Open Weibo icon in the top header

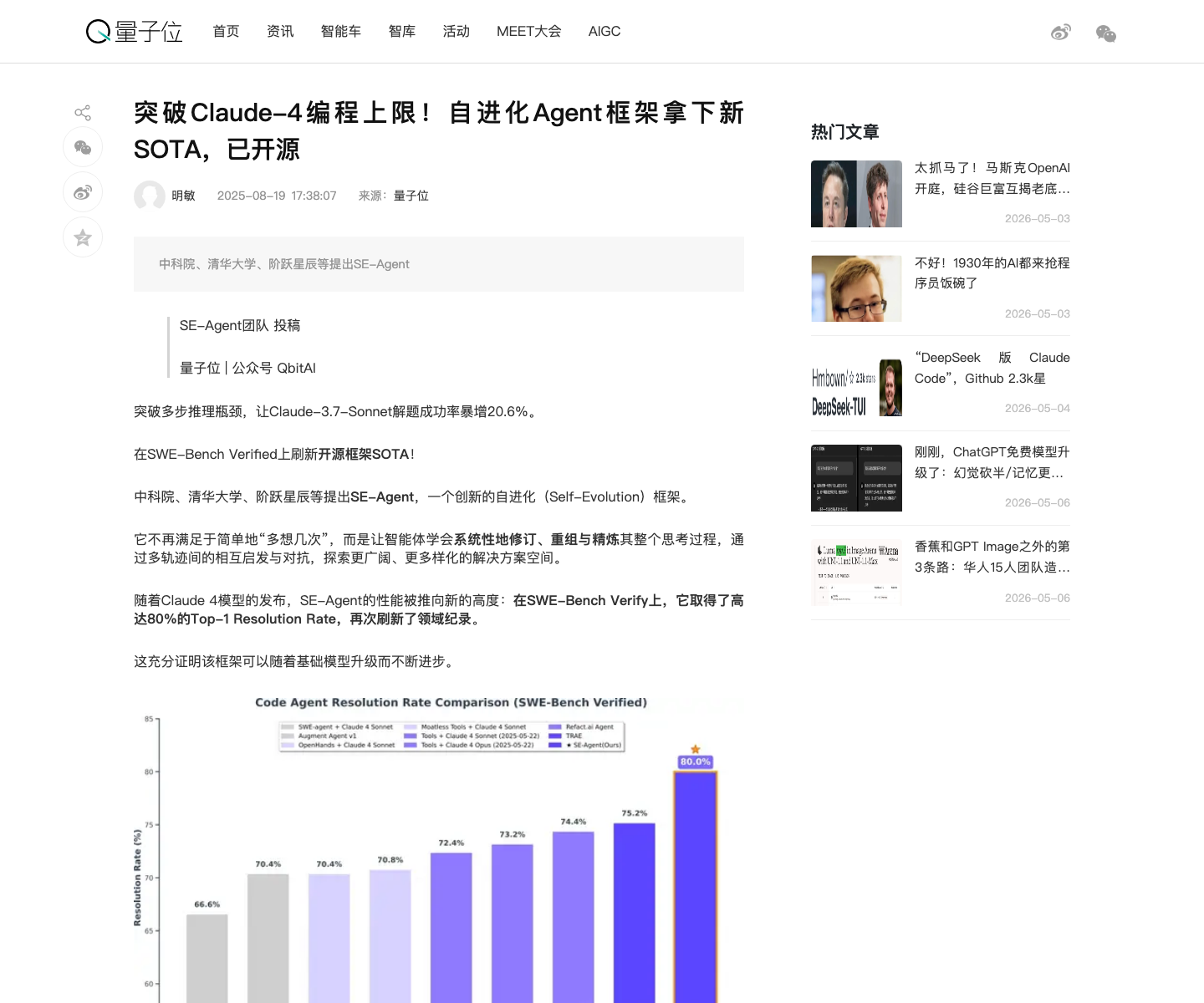pyautogui.click(x=1061, y=33)
